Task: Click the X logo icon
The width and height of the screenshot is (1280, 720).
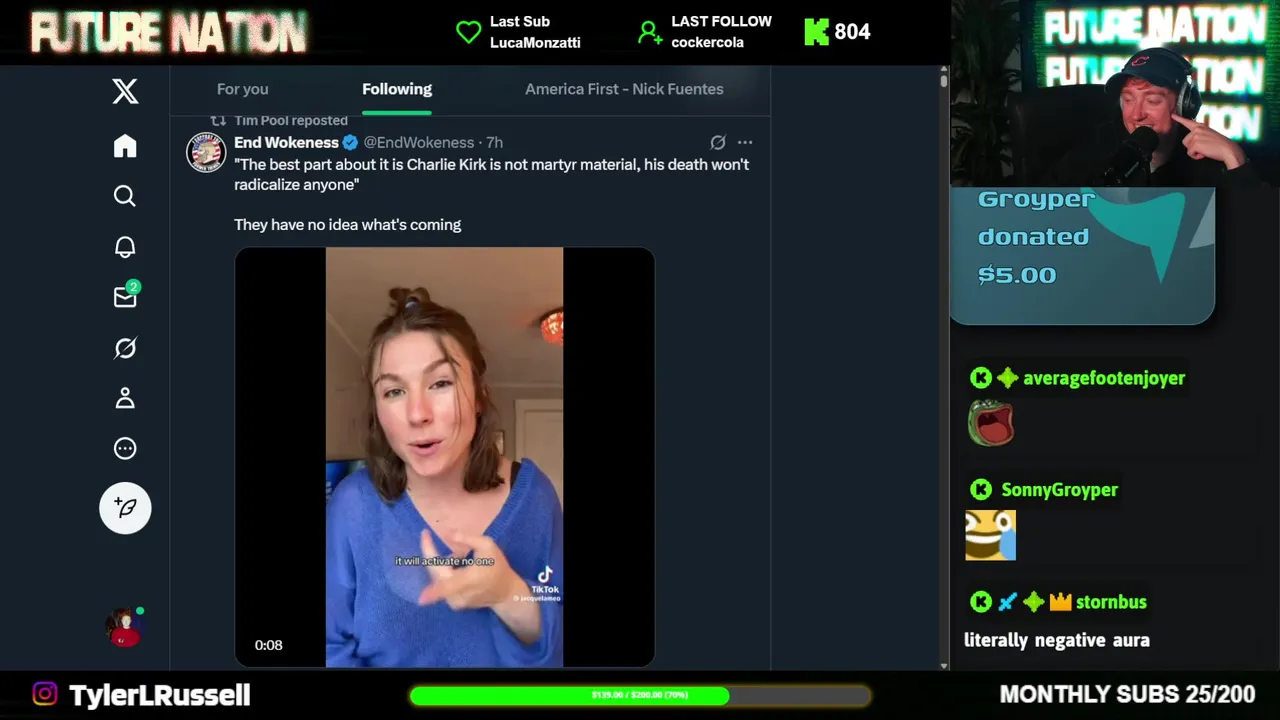Action: click(125, 92)
